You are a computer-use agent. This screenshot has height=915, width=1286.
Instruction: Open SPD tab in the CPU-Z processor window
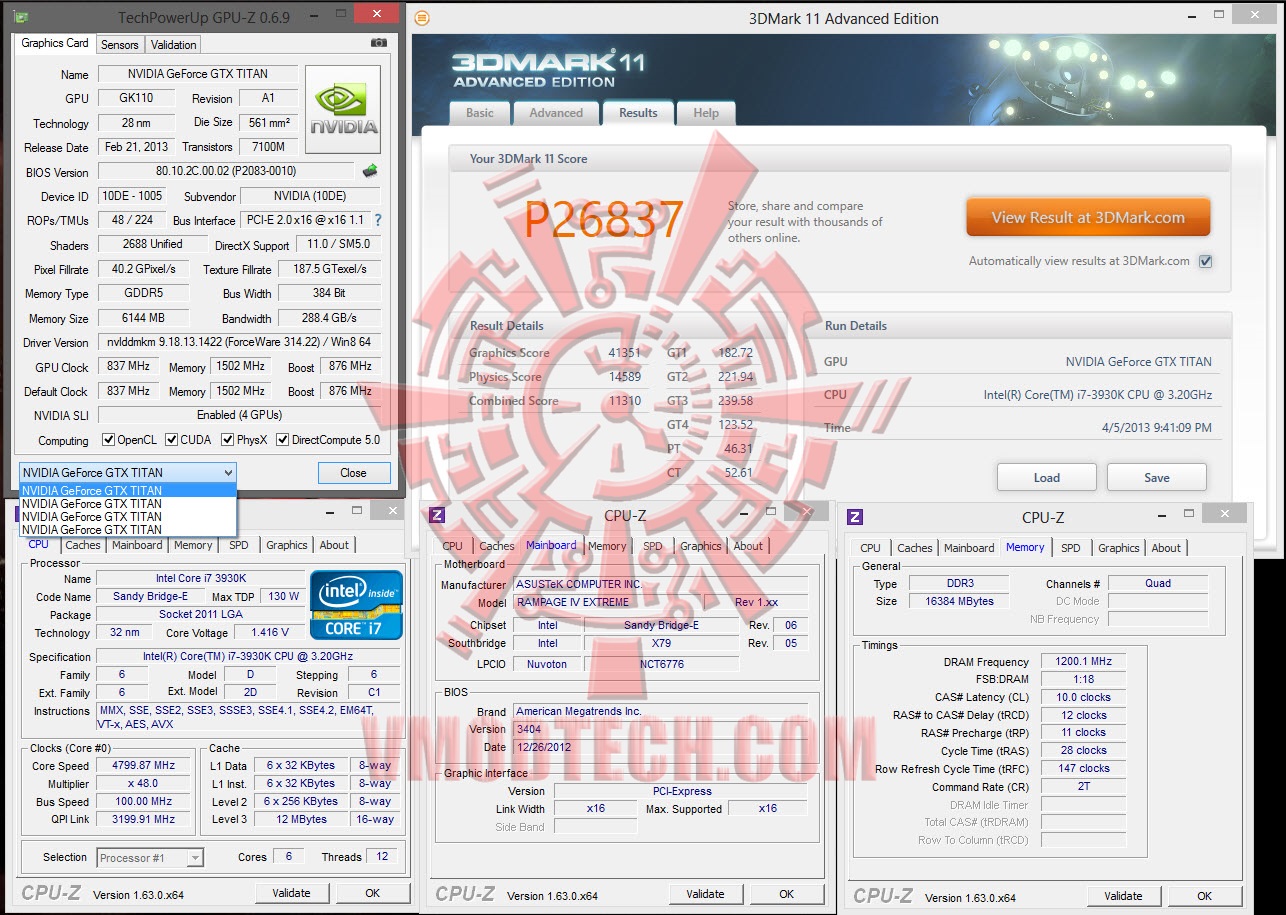pyautogui.click(x=239, y=545)
